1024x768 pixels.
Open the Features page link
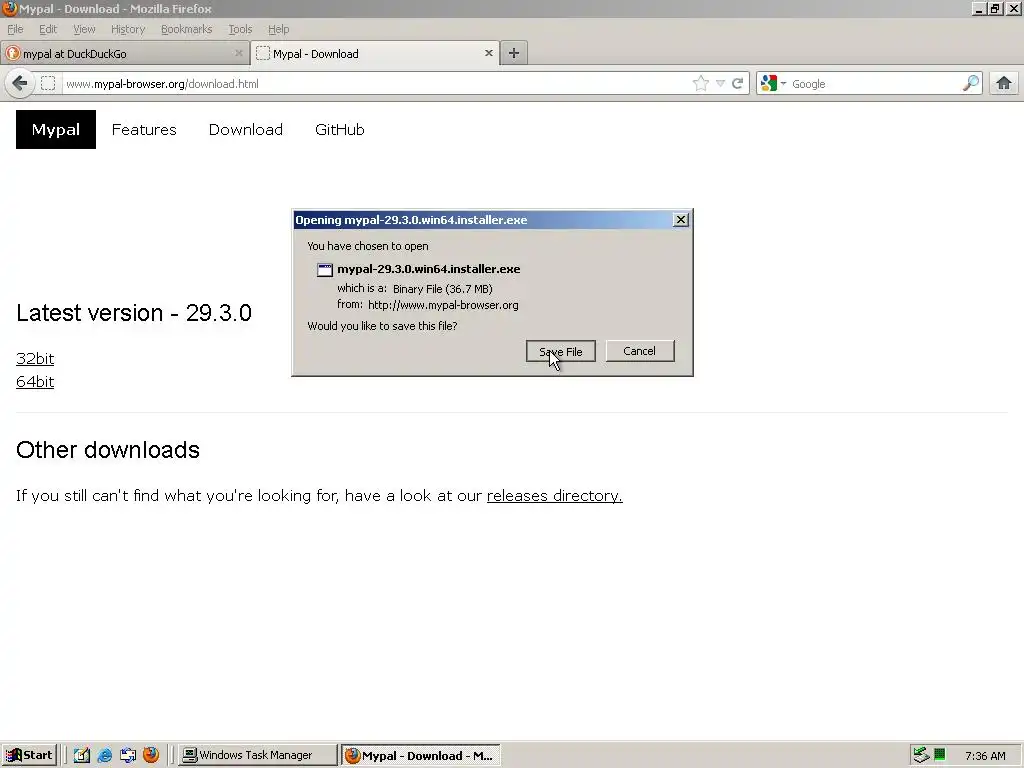tap(144, 129)
